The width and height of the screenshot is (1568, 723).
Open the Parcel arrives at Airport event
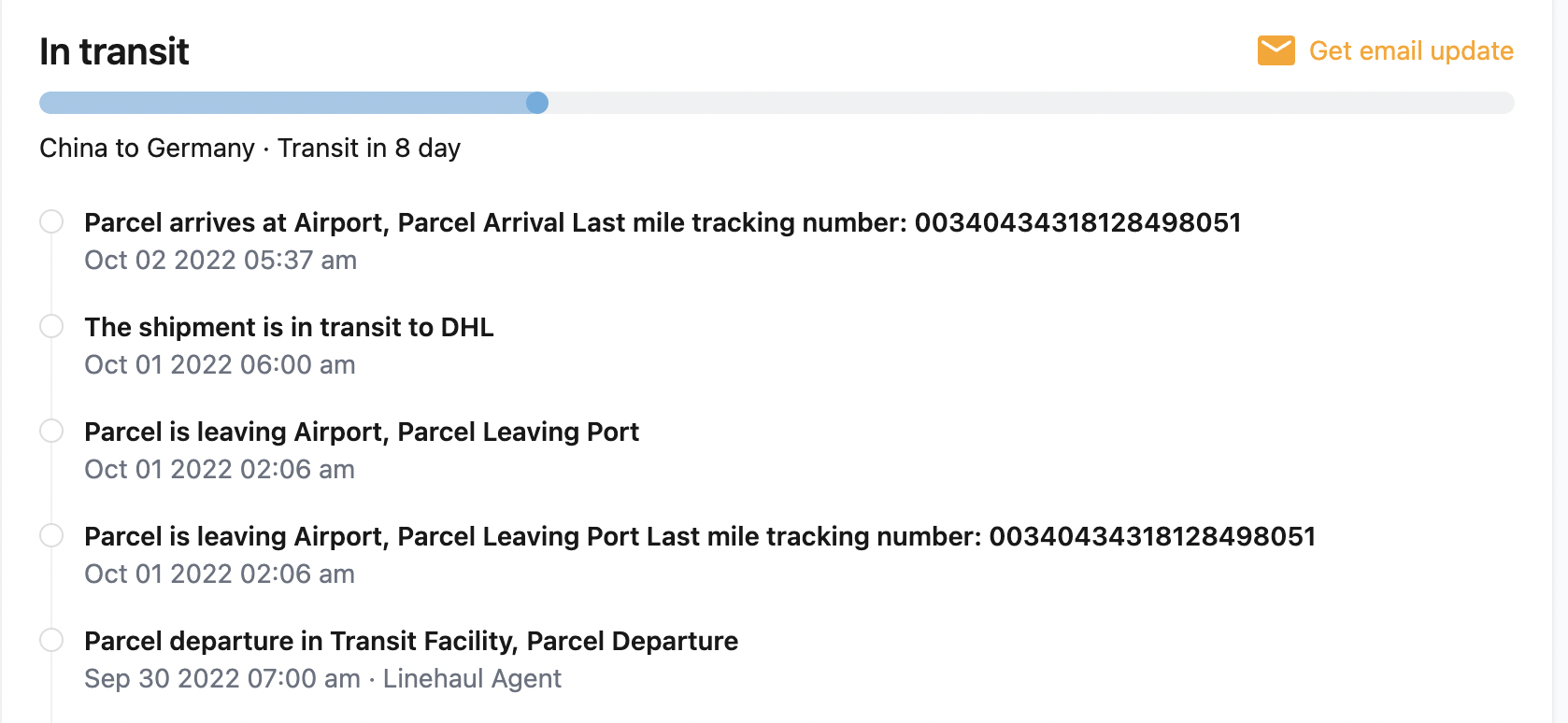coord(234,222)
